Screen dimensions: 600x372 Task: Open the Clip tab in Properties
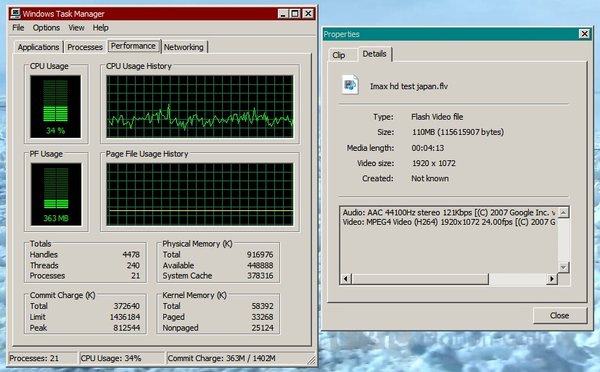(339, 55)
